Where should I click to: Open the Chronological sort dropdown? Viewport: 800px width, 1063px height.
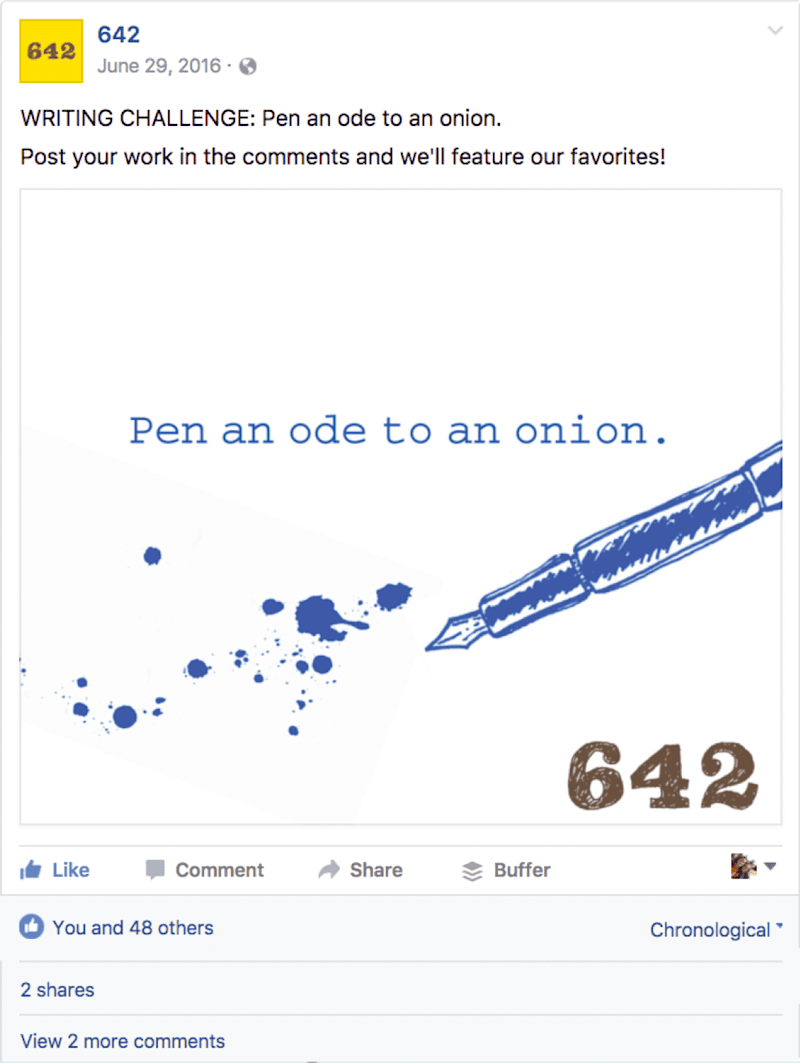coord(716,930)
